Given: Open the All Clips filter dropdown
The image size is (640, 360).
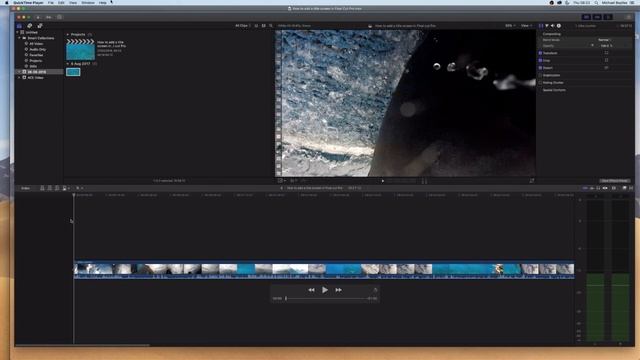Looking at the screenshot, I should pyautogui.click(x=243, y=26).
